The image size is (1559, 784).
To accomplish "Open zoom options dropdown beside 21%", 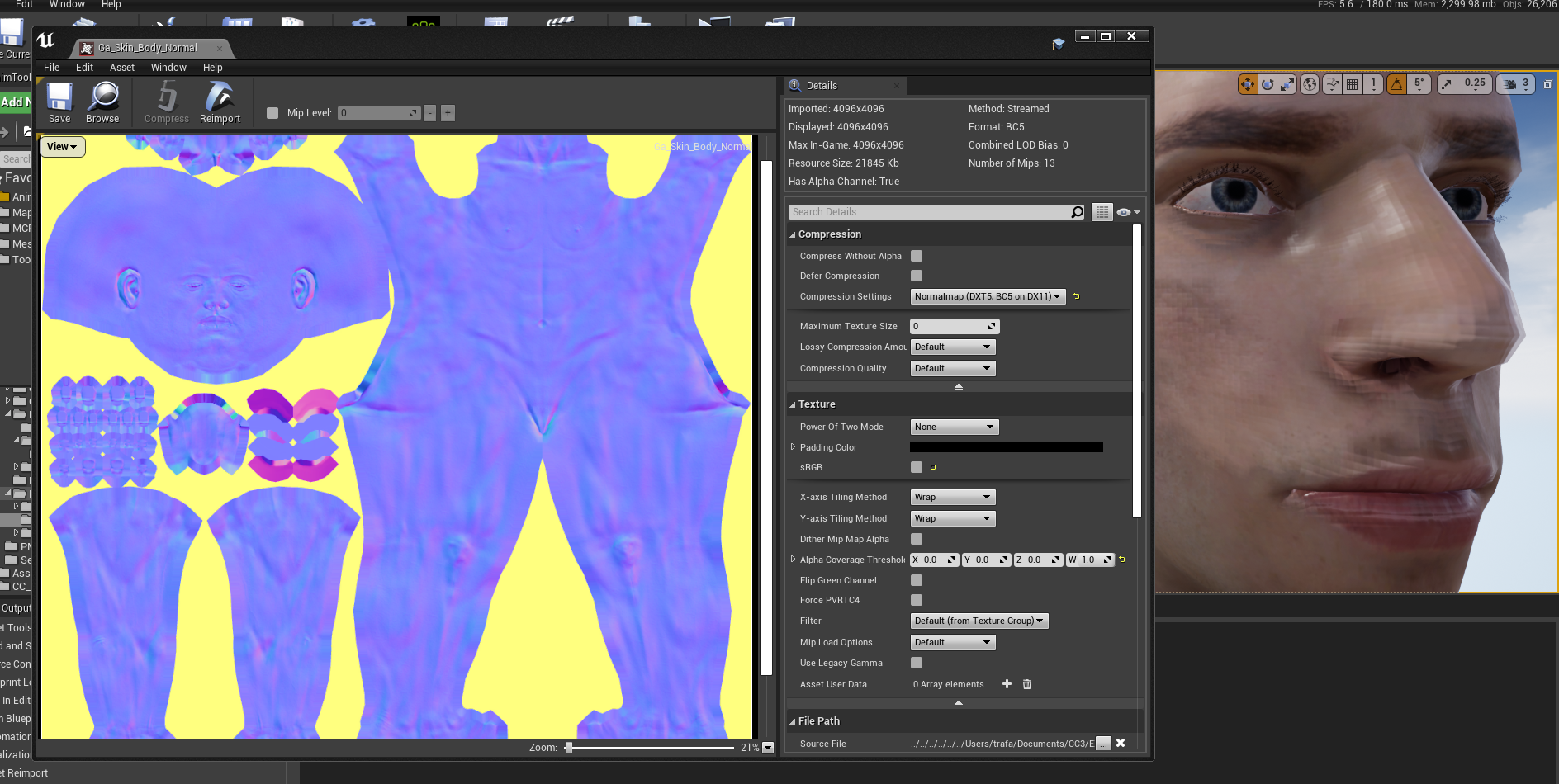I will [768, 748].
